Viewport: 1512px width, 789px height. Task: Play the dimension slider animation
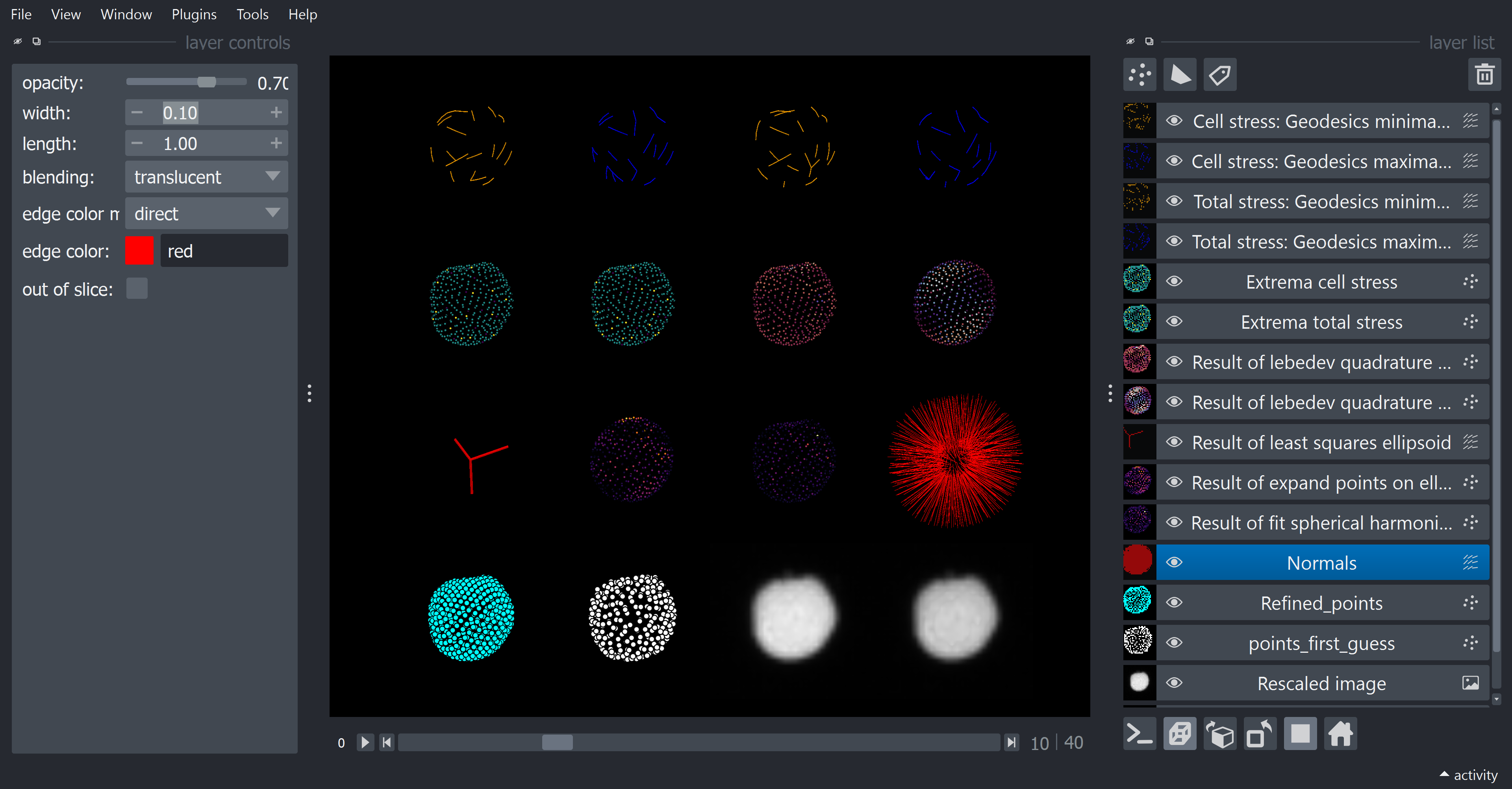[x=365, y=743]
